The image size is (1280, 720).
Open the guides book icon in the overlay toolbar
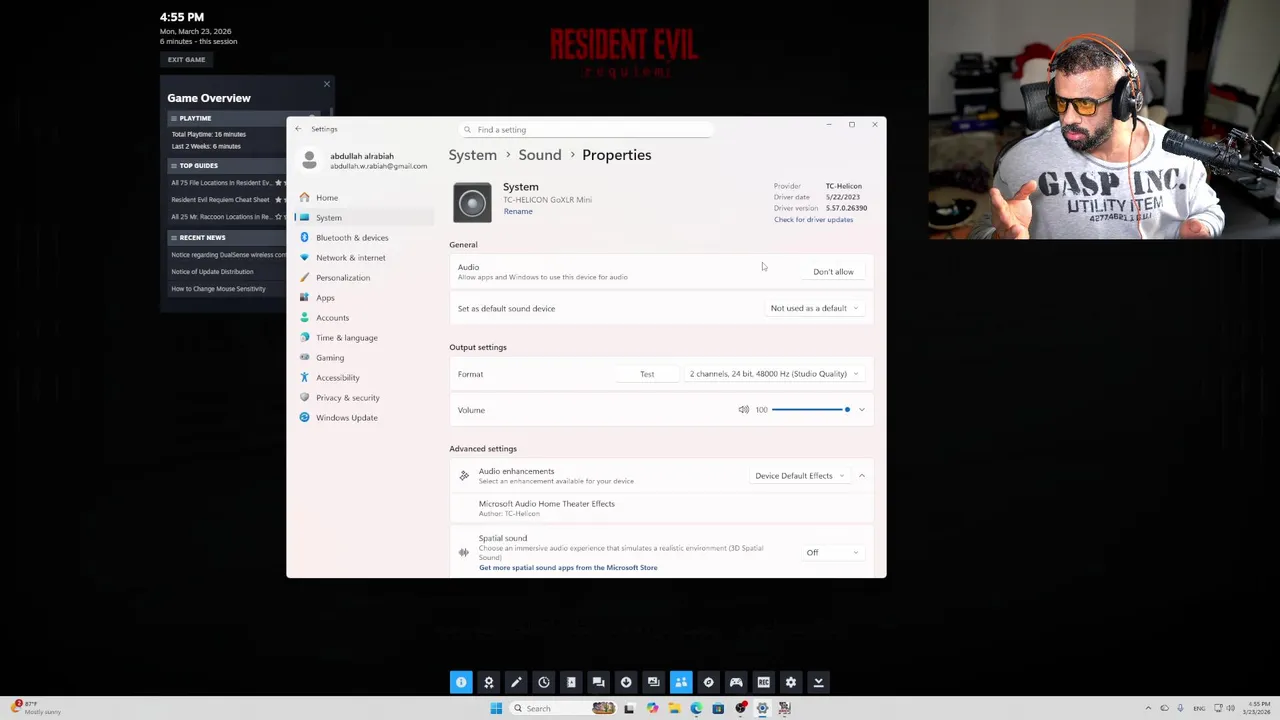[x=571, y=682]
